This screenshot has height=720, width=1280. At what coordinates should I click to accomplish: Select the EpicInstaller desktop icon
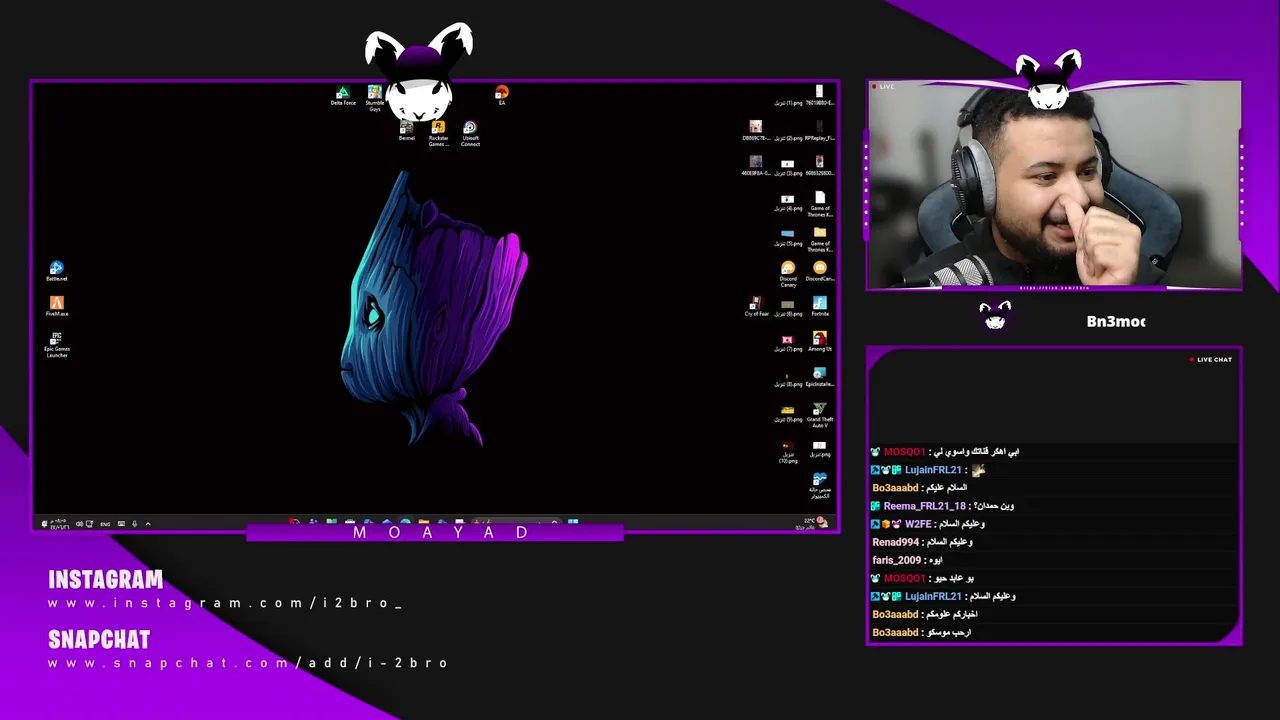[x=820, y=377]
